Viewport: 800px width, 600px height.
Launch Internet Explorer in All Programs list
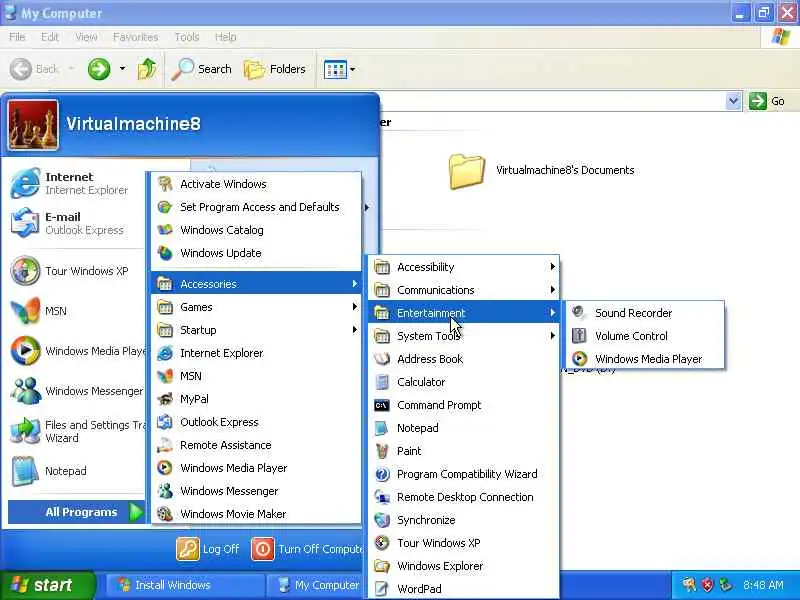click(256, 353)
